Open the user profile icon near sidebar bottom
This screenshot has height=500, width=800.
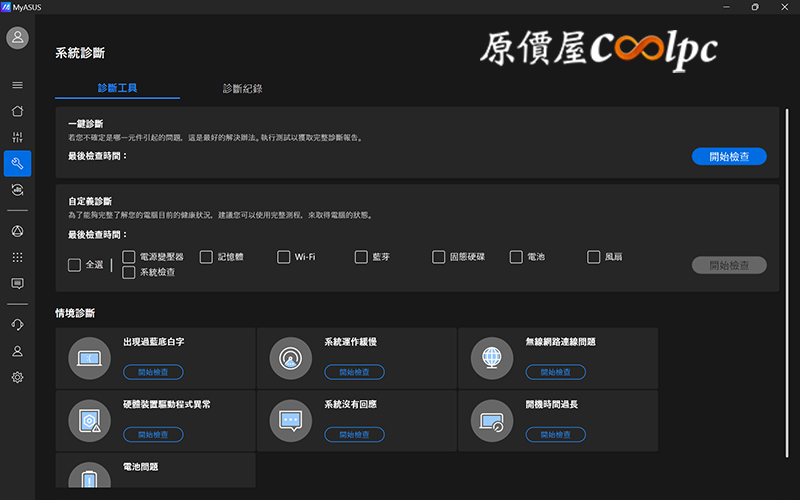click(x=17, y=351)
